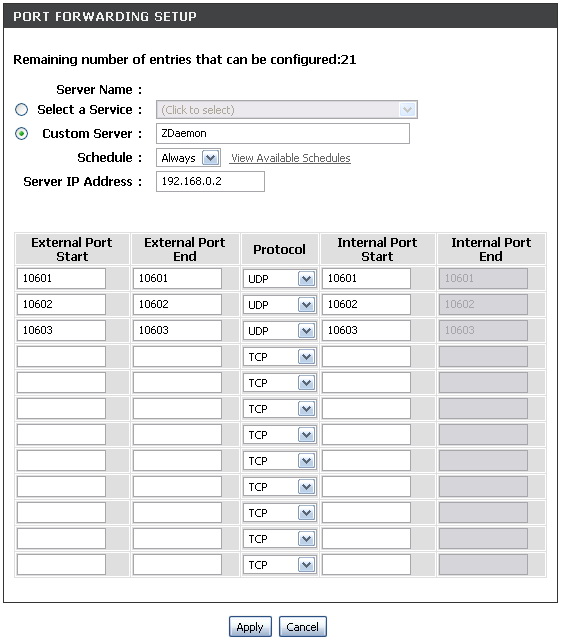Open protocol dropdown for port 10601 row
562x644 pixels.
click(x=279, y=279)
